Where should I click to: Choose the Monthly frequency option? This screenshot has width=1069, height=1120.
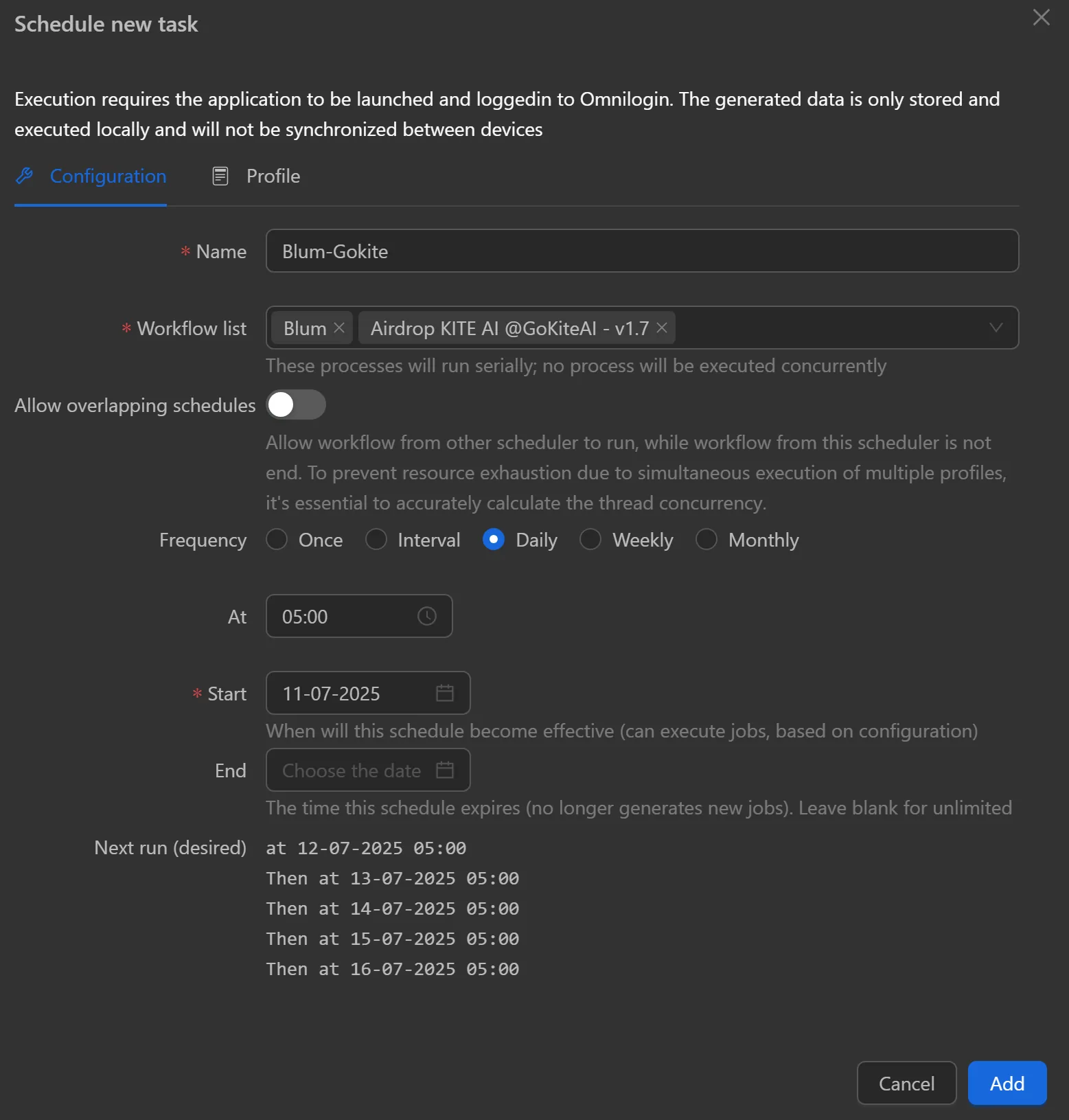point(706,540)
